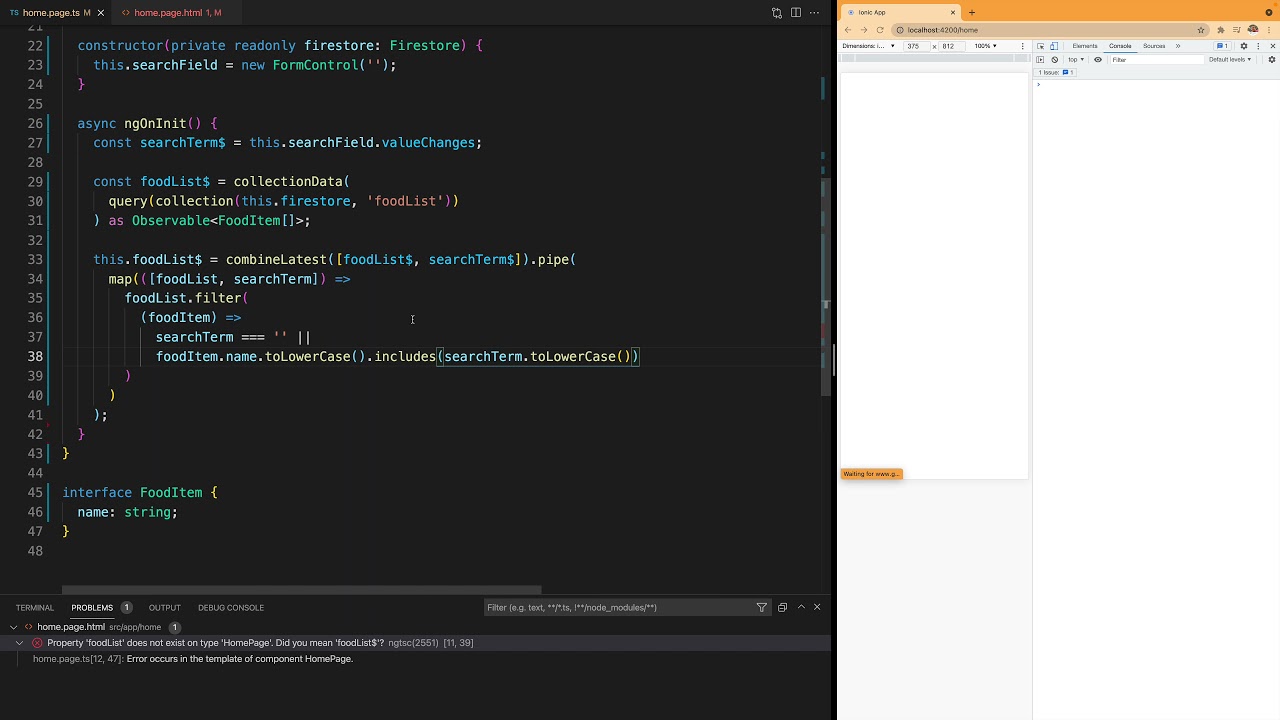Click the '1 Issue' link in console
The width and height of the screenshot is (1280, 720).
pos(1055,73)
